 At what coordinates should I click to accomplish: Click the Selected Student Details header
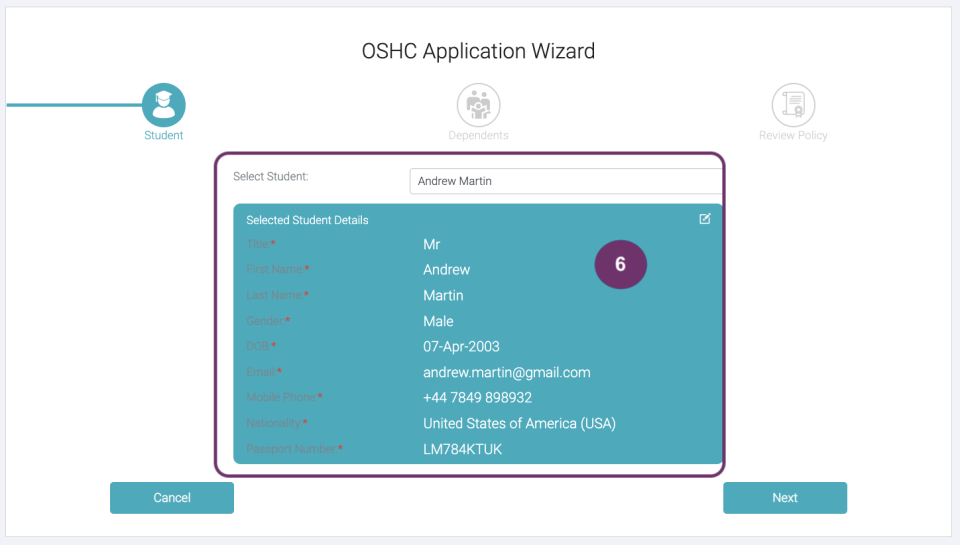pyautogui.click(x=307, y=220)
